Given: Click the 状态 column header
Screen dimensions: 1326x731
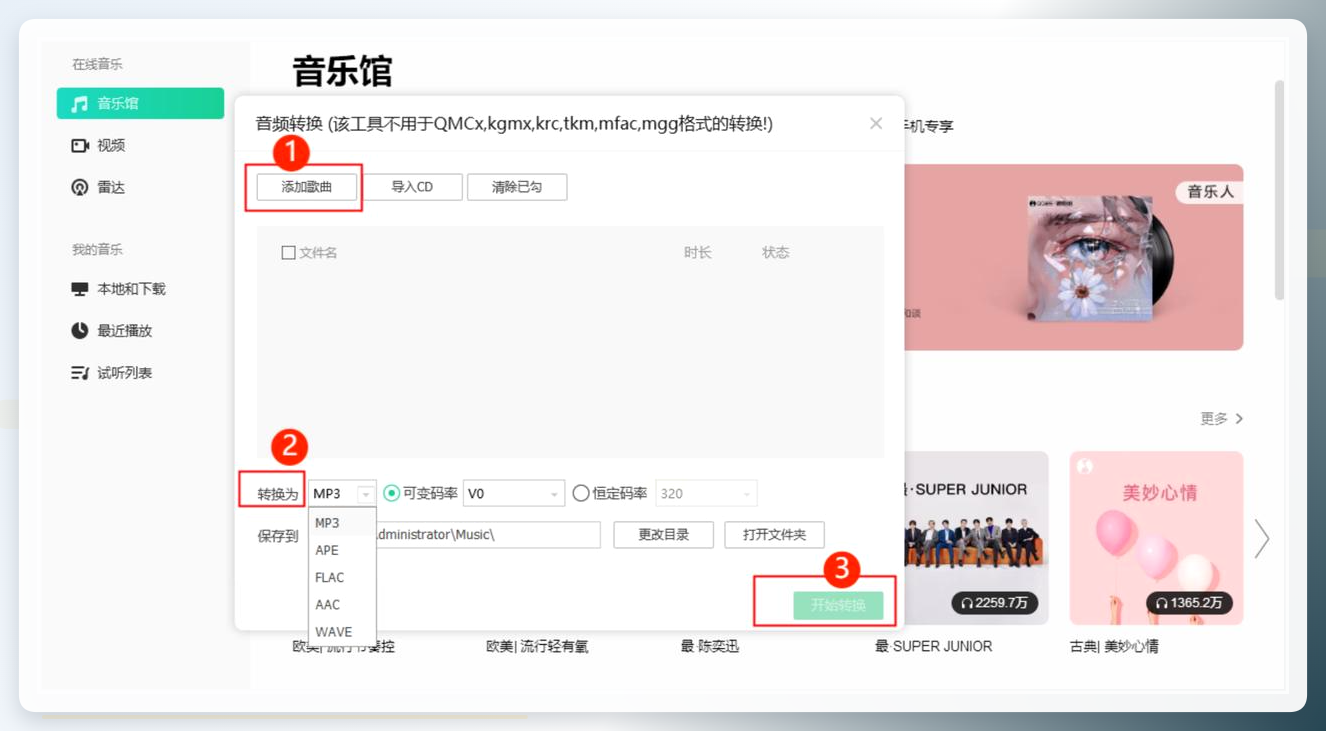Looking at the screenshot, I should [776, 253].
